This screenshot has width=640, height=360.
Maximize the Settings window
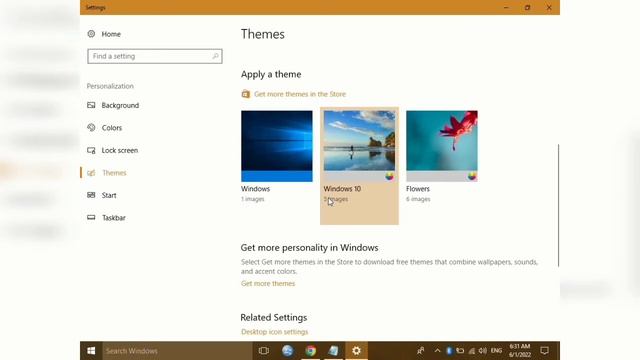(x=527, y=7)
